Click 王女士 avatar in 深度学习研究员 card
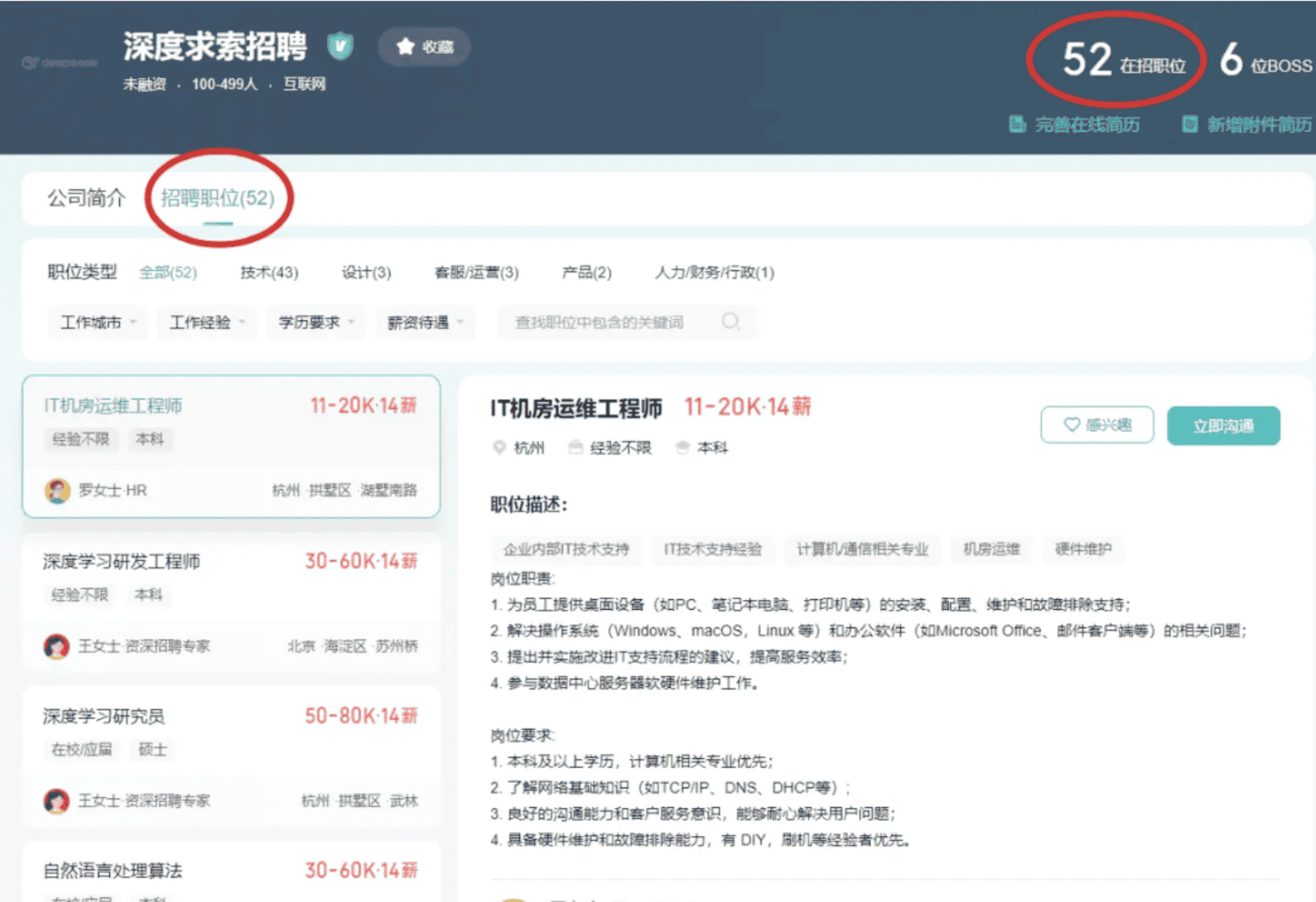The height and width of the screenshot is (902, 1316). (x=57, y=801)
